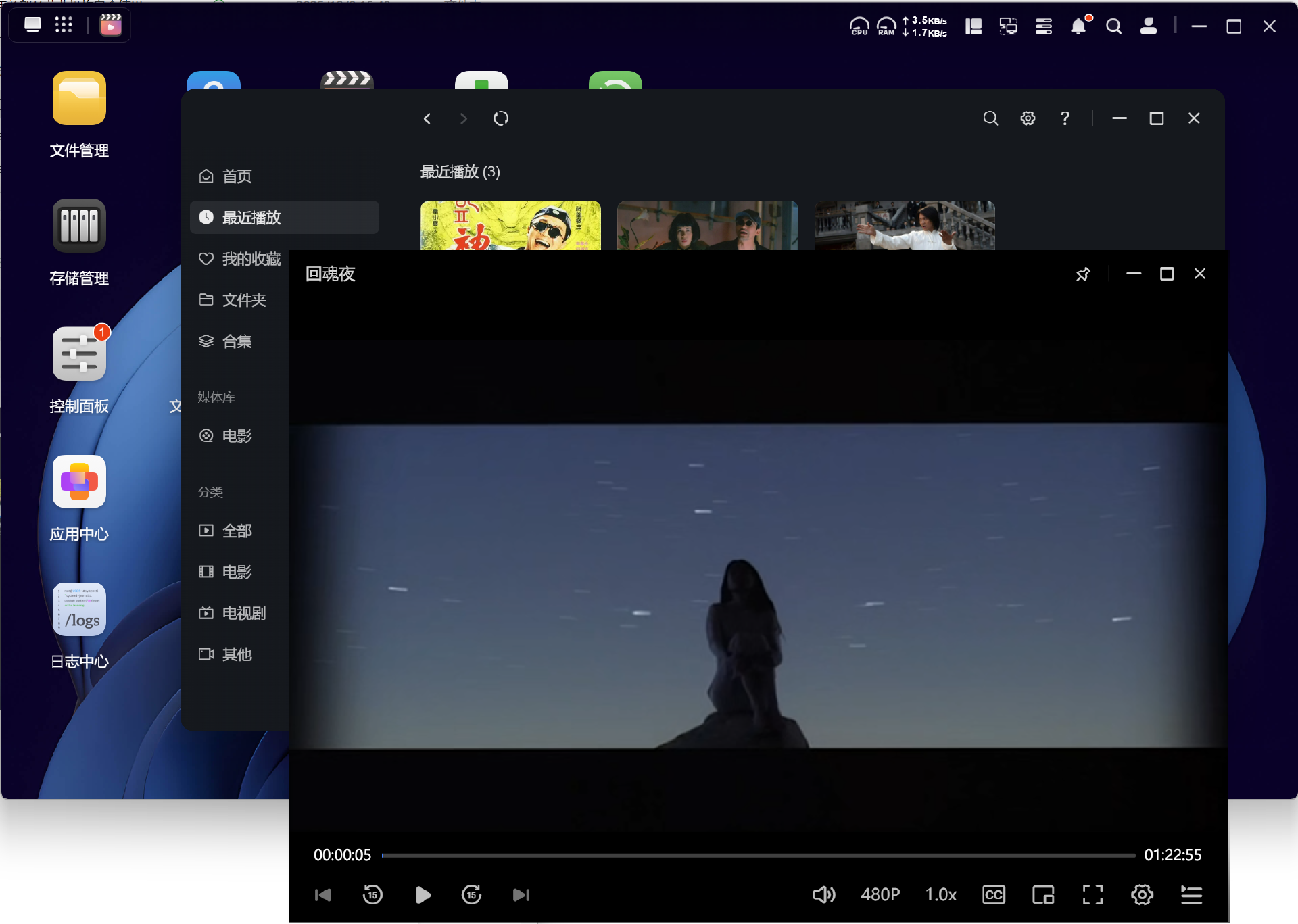Open player settings gear
Viewport: 1298px width, 924px height.
coord(1142,895)
